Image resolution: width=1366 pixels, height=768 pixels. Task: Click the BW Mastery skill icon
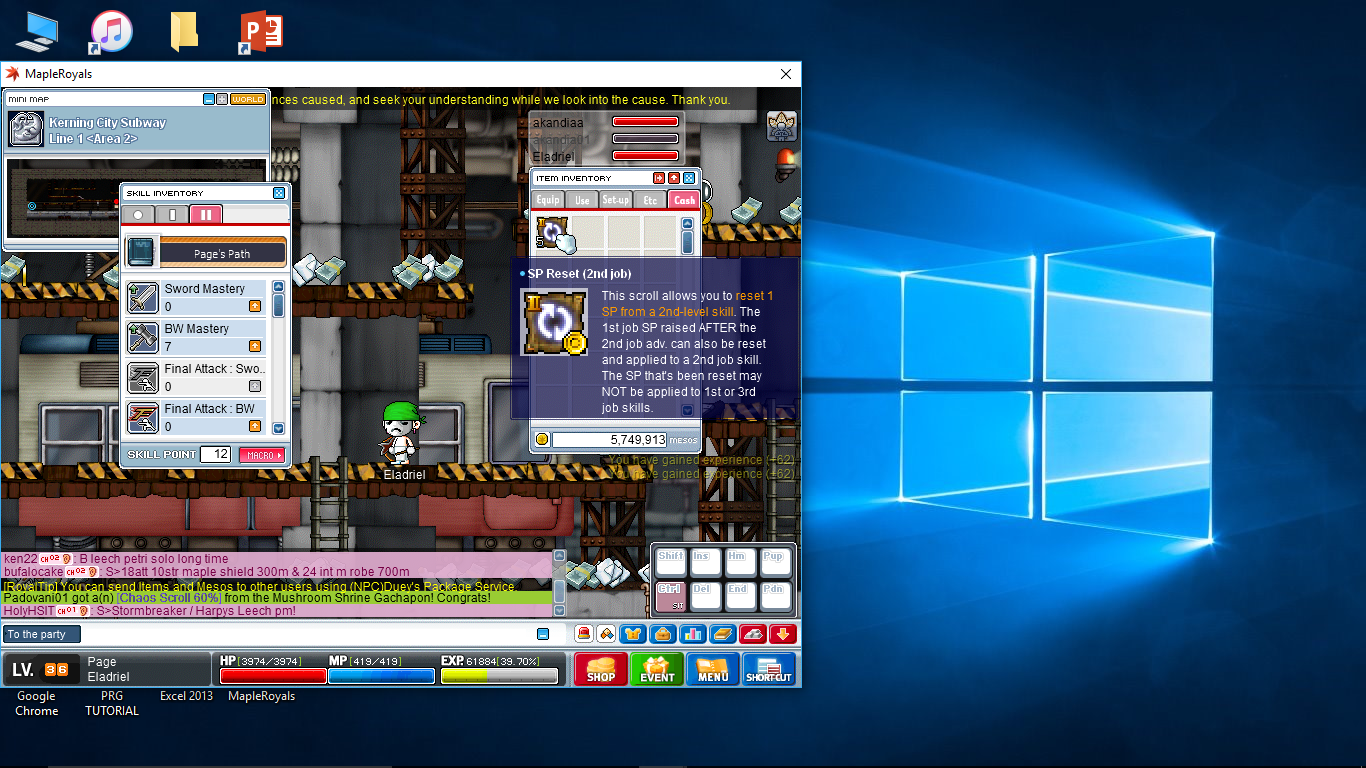[x=143, y=338]
